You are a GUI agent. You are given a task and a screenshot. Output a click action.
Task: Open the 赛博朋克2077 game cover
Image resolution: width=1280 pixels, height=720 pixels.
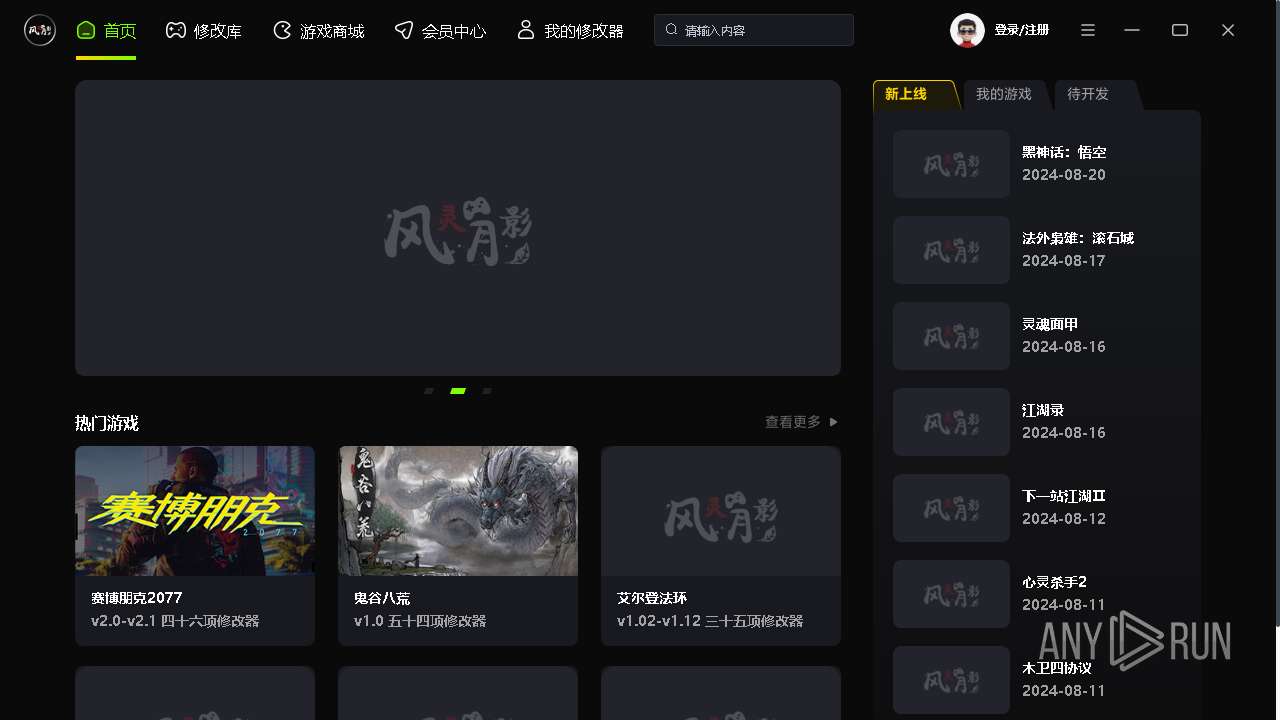(x=195, y=511)
